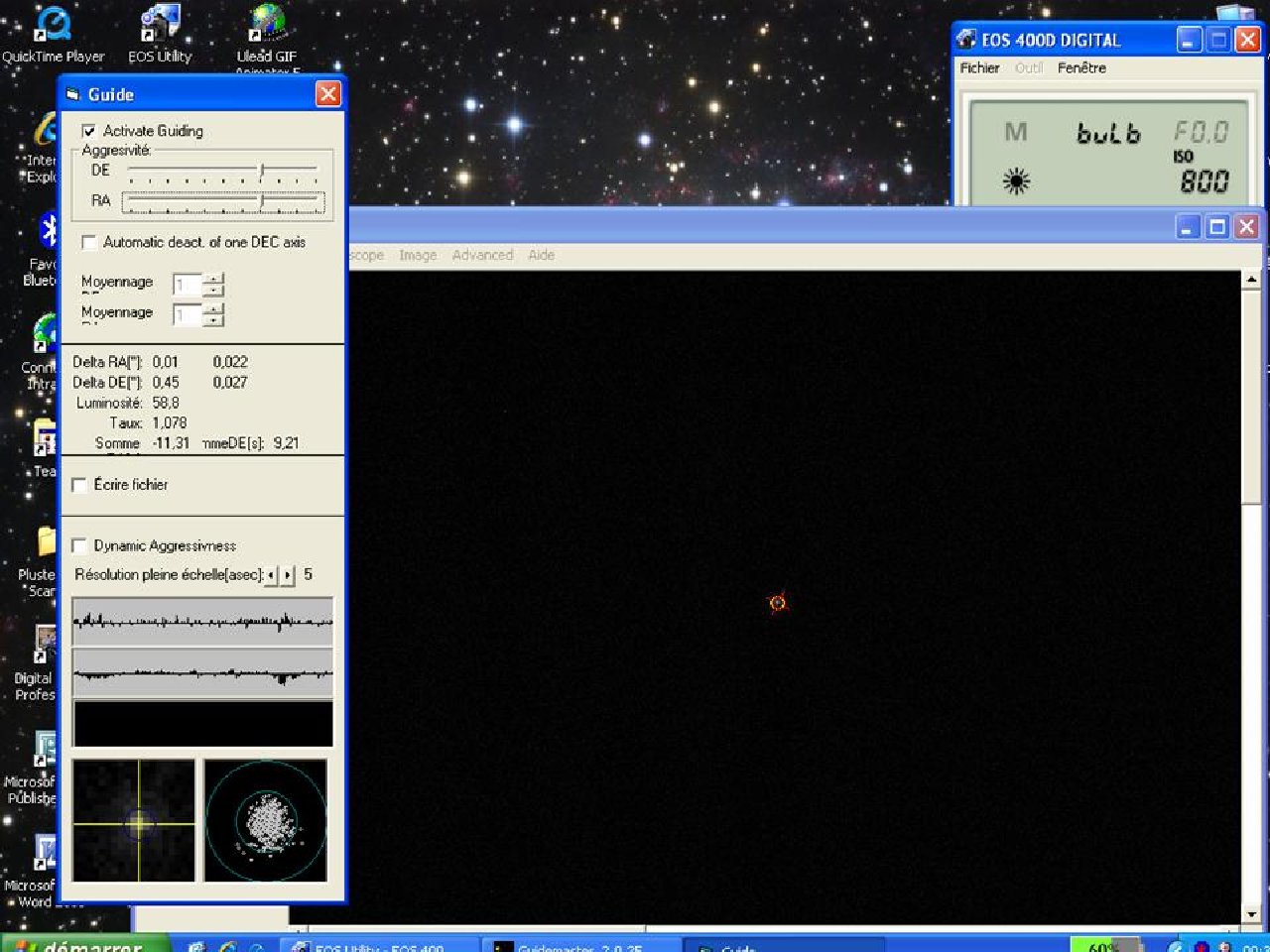Click the Somme value -11,31
The height and width of the screenshot is (952, 1270).
(x=171, y=443)
